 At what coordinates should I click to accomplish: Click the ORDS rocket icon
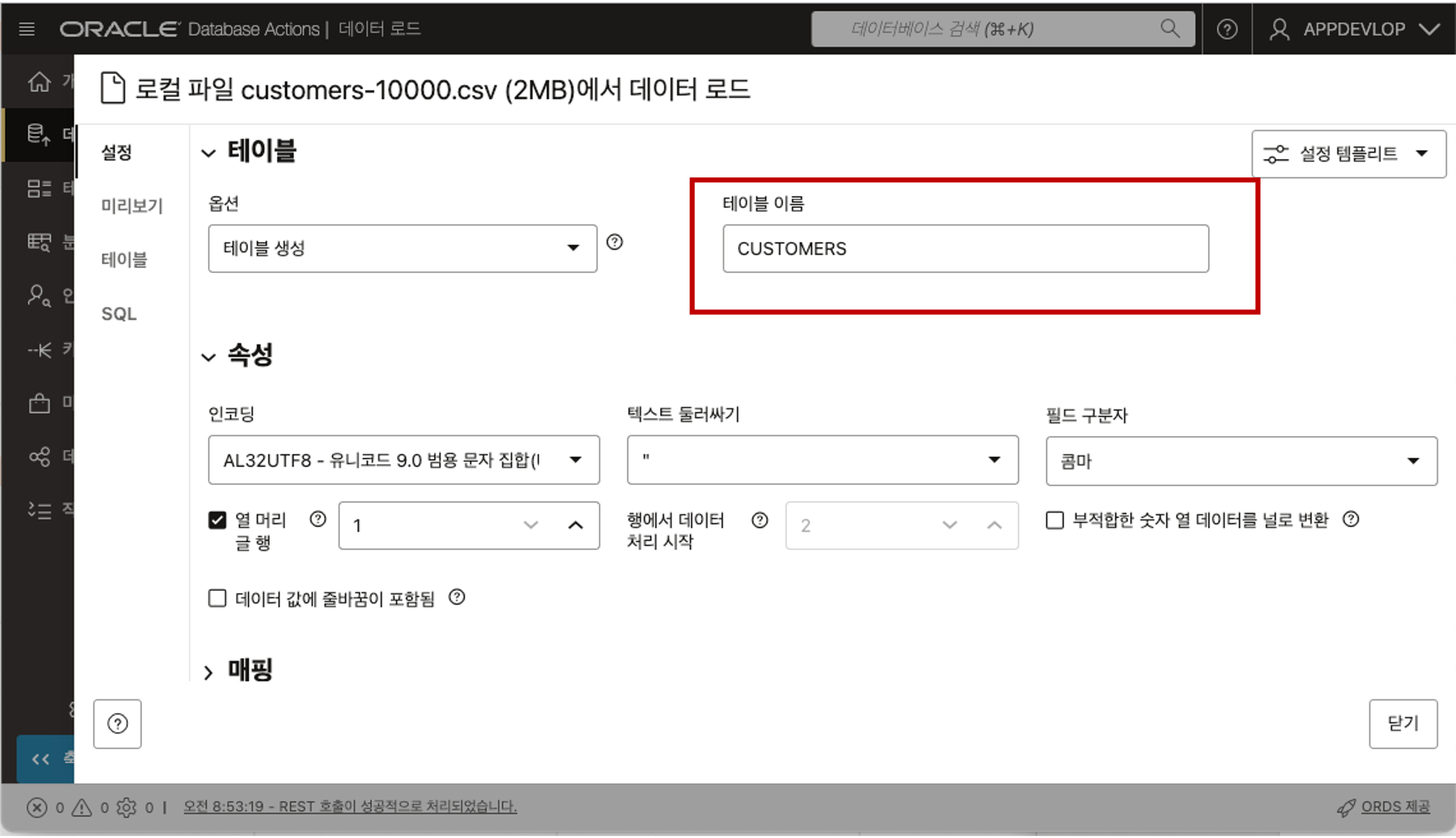[1346, 807]
